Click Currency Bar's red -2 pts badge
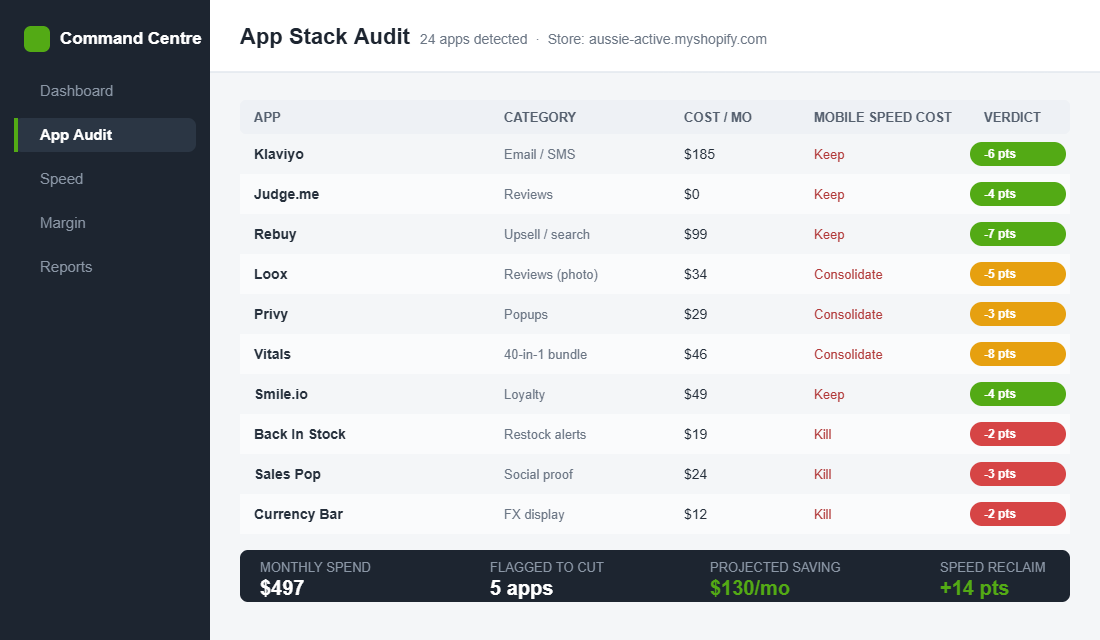This screenshot has width=1100, height=640. click(x=1017, y=514)
